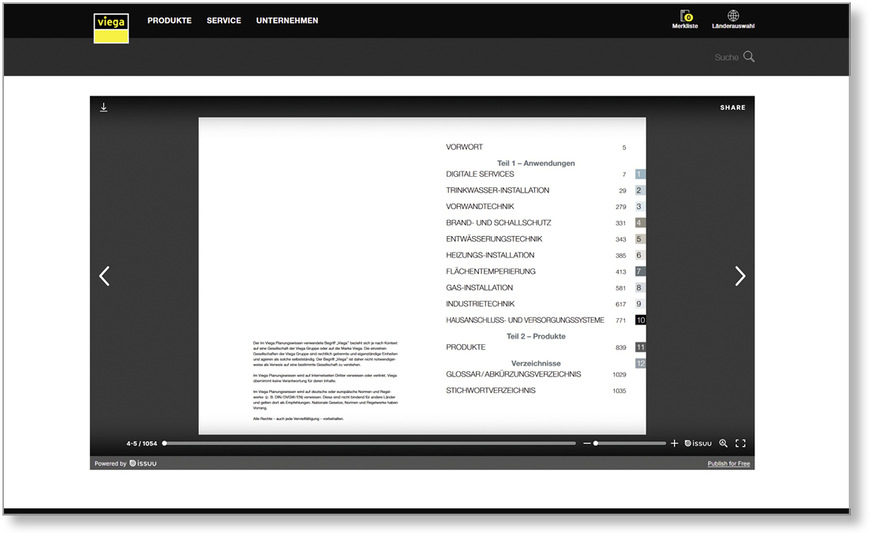Click the plus zoom-in button

click(674, 443)
